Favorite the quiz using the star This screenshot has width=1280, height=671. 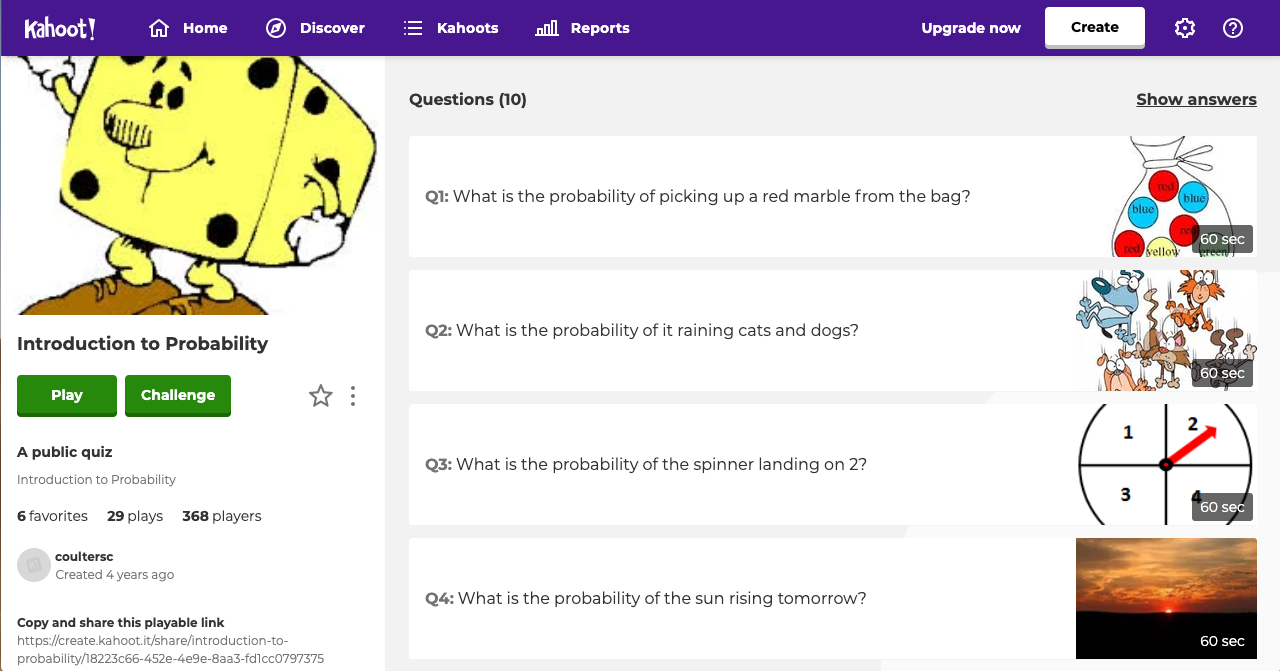[320, 395]
